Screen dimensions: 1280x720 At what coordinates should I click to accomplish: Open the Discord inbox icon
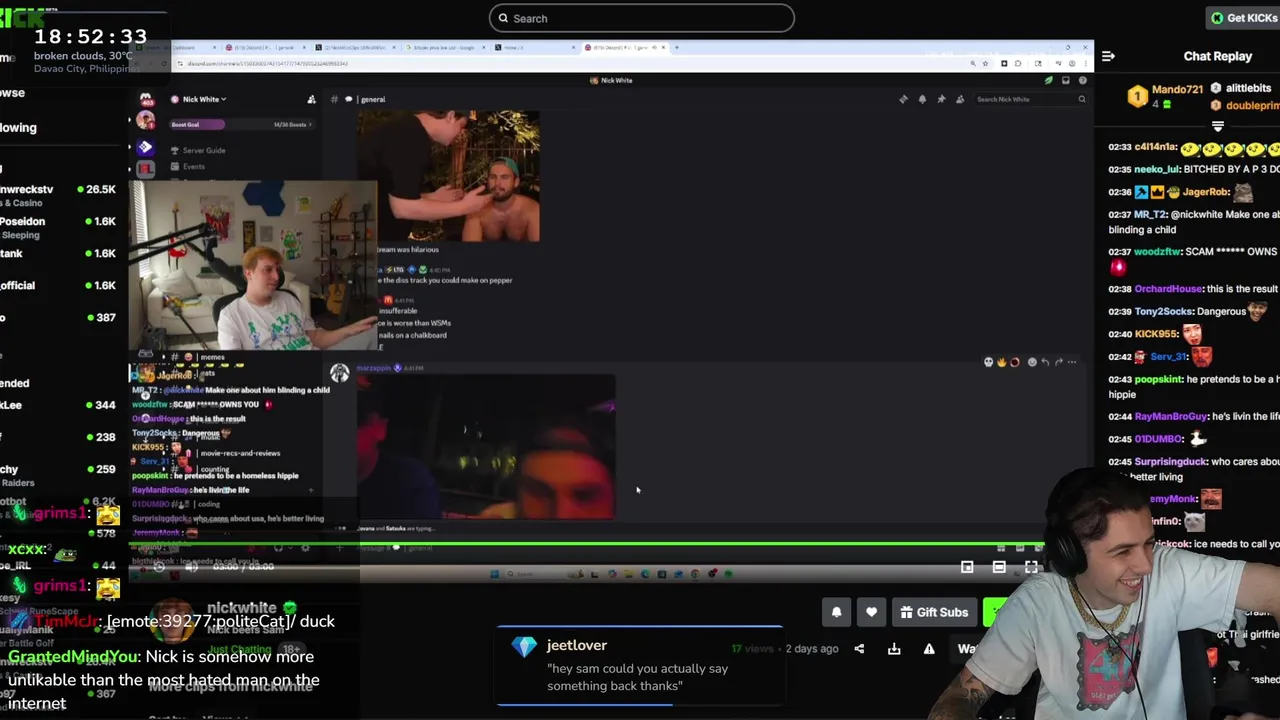tap(1066, 80)
